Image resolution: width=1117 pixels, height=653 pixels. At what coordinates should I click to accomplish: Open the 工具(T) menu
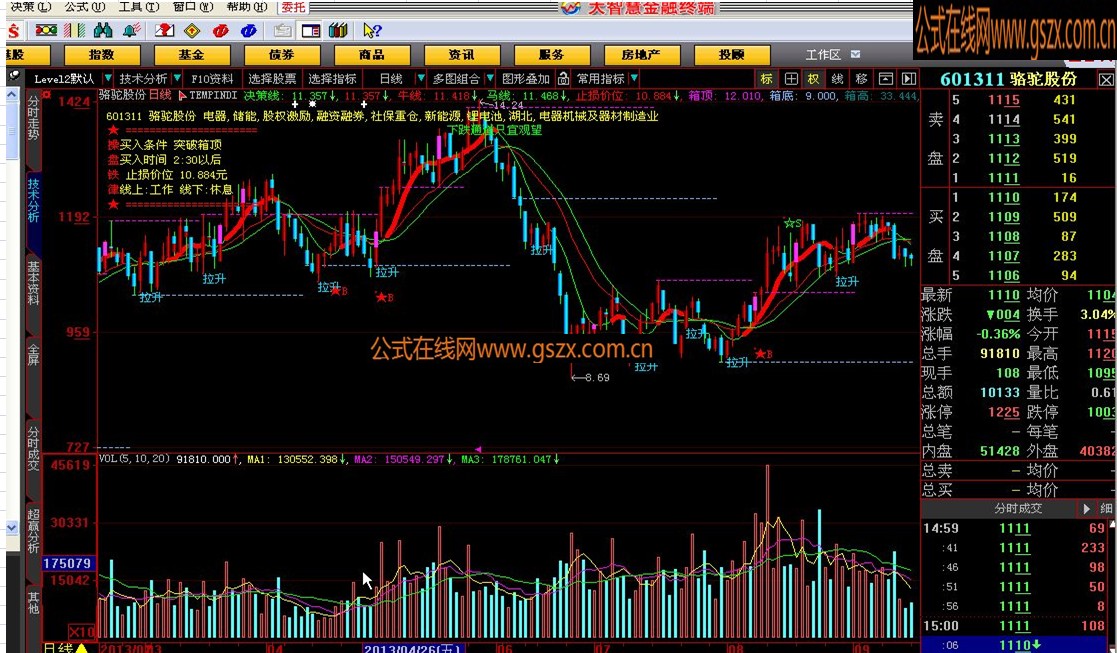pos(139,7)
